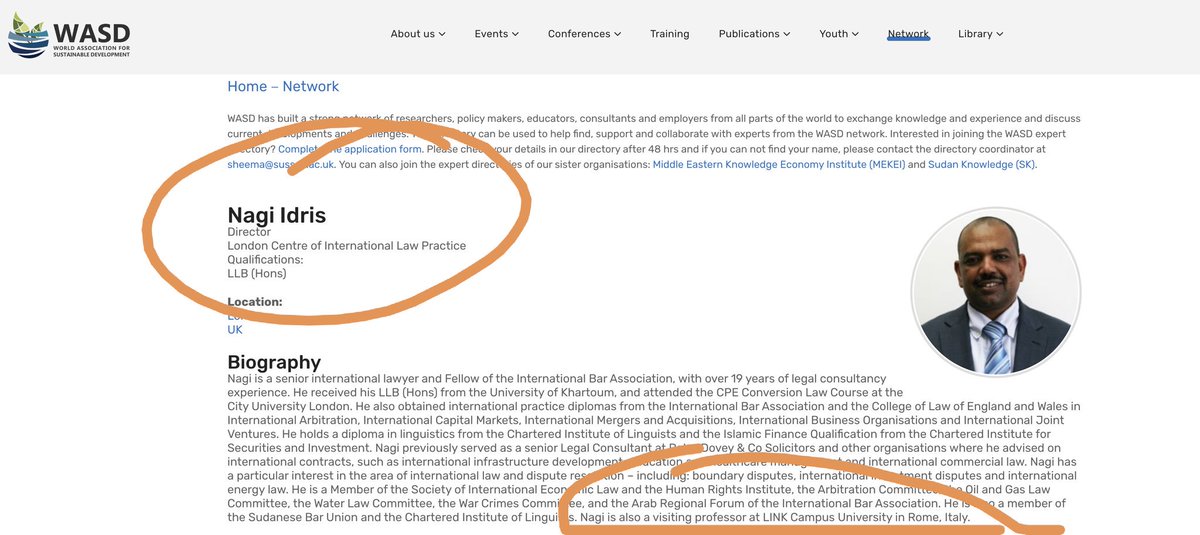Expand the Conferences dropdown chevron

click(x=617, y=34)
